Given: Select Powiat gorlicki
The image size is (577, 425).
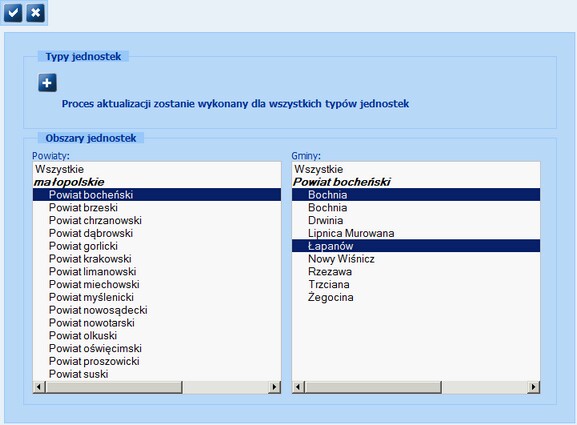Looking at the screenshot, I should [157, 246].
